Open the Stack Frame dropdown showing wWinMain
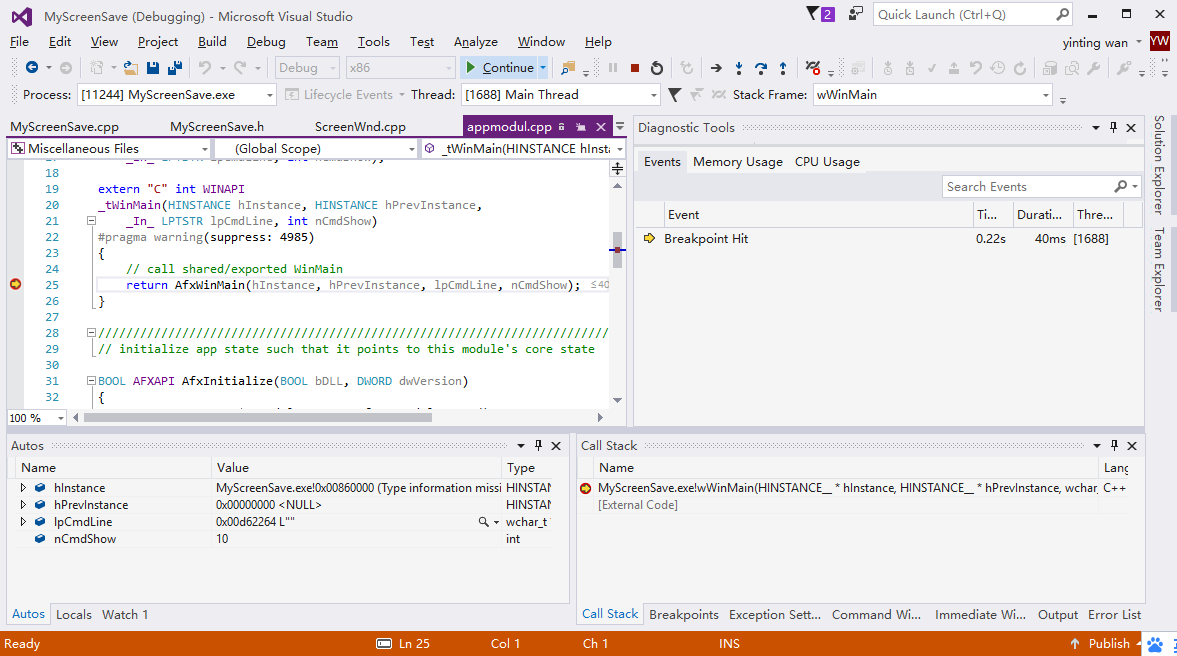The width and height of the screenshot is (1177, 656). point(1045,95)
